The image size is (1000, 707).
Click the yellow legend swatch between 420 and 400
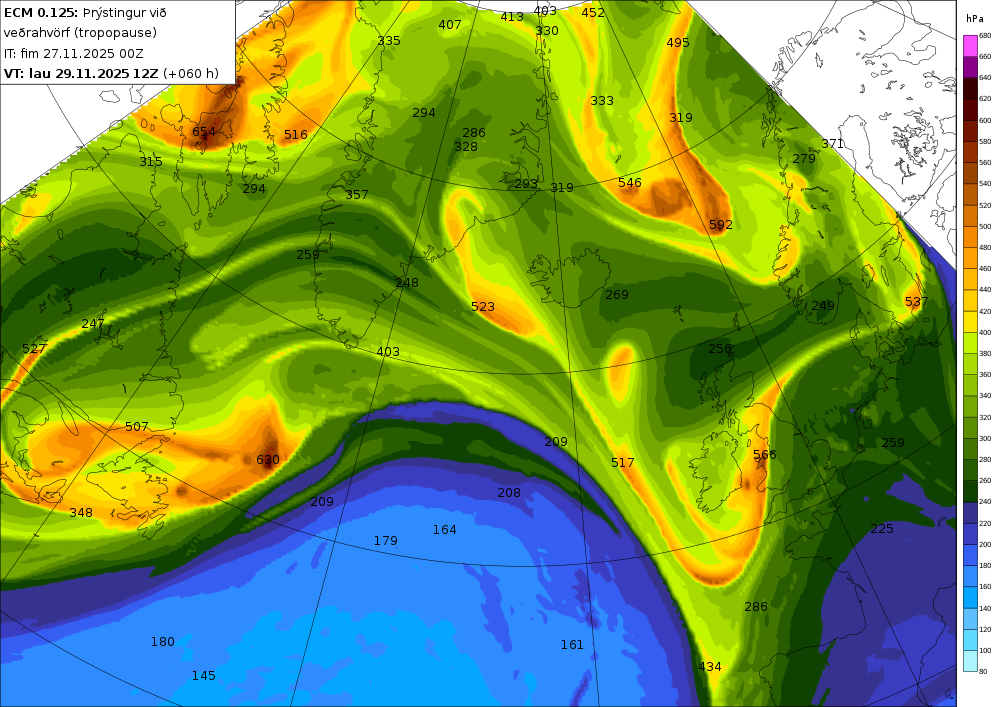970,322
